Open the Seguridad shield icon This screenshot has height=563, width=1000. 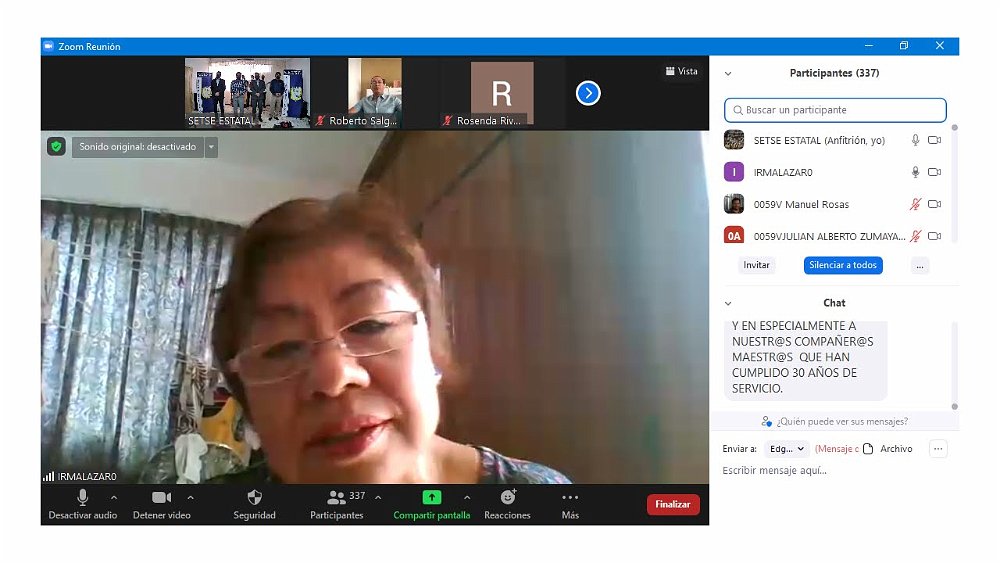(254, 497)
